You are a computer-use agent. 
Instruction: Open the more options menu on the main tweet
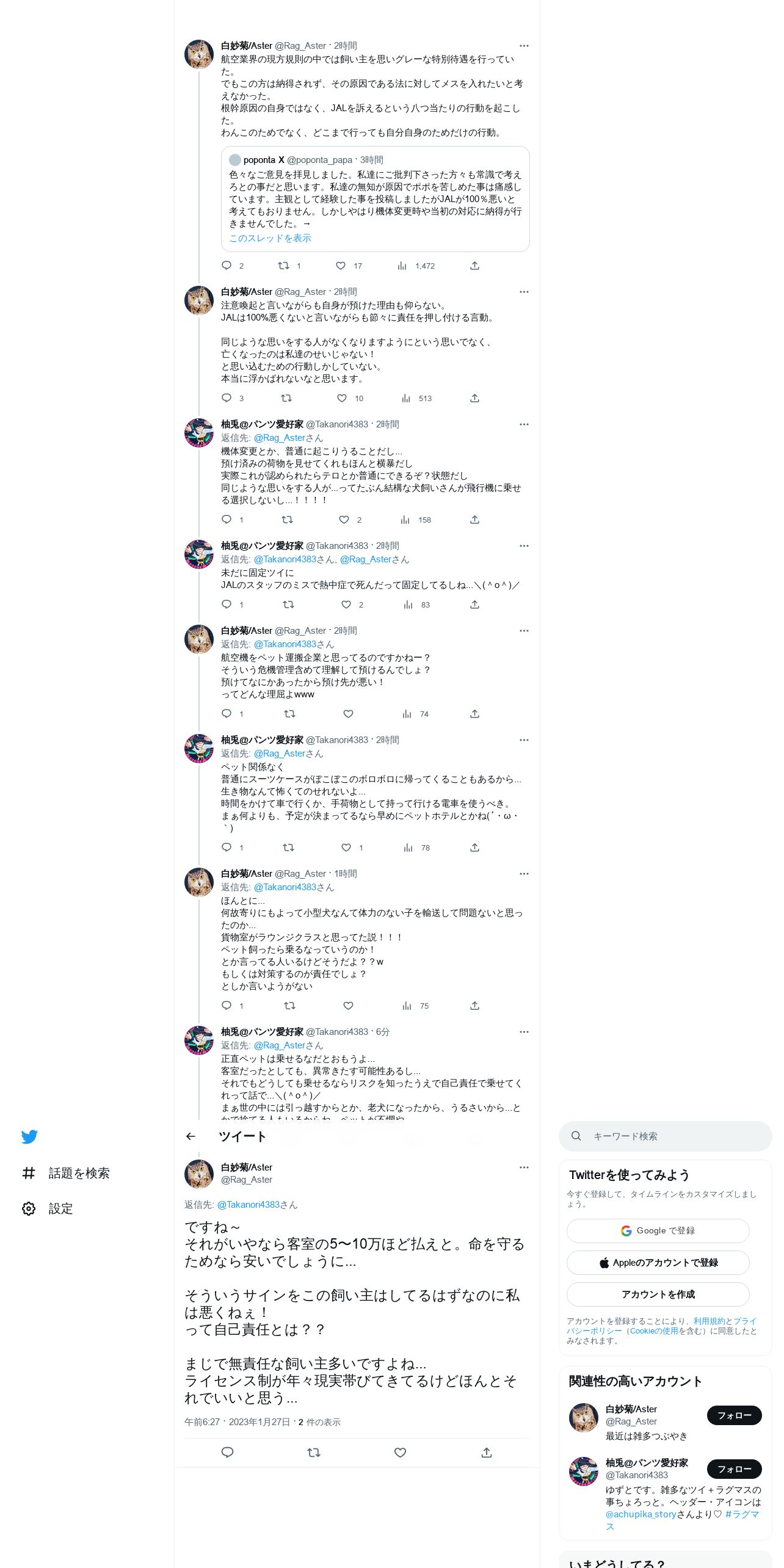pos(524,1167)
